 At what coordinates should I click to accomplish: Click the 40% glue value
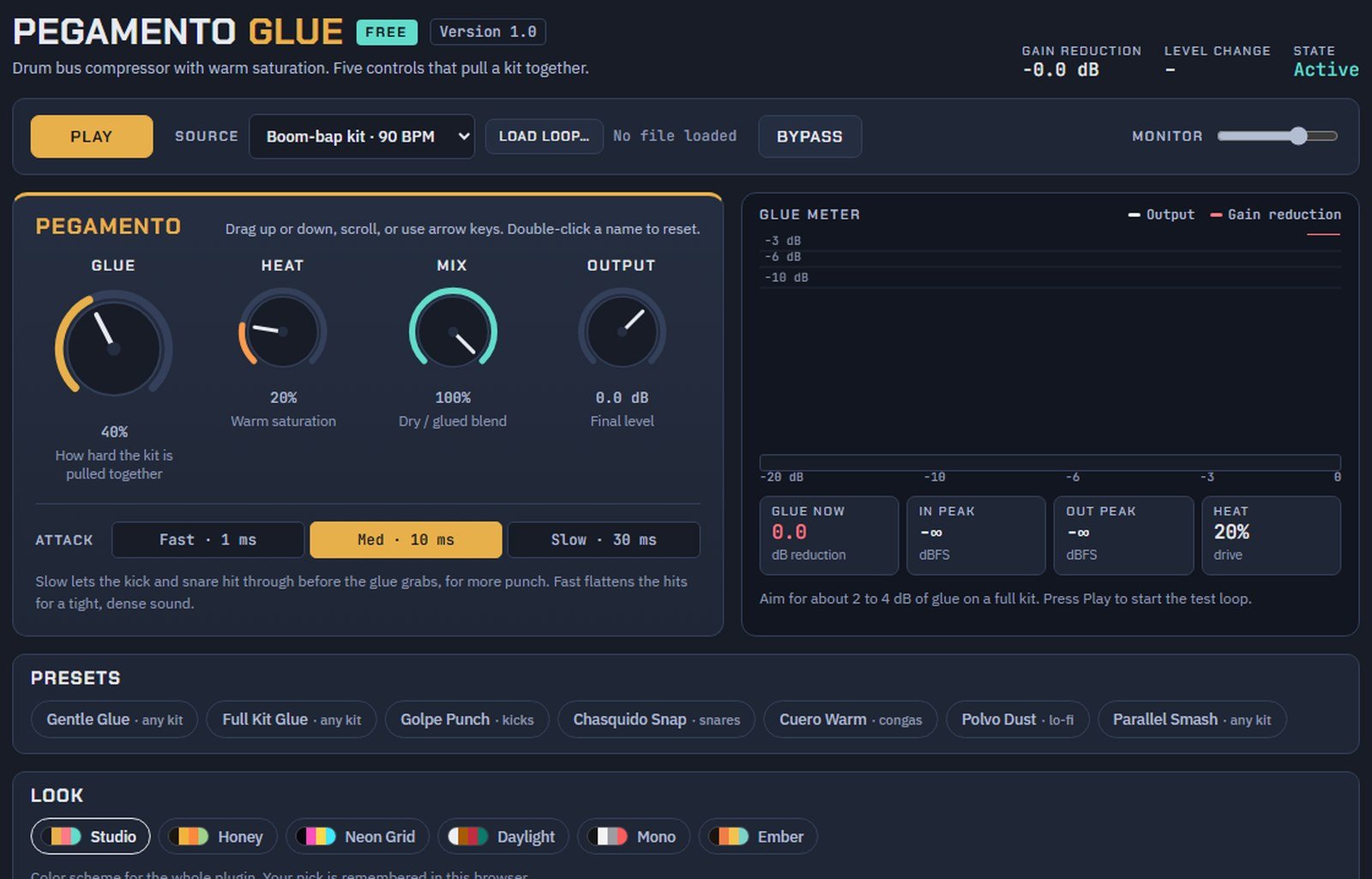click(114, 431)
